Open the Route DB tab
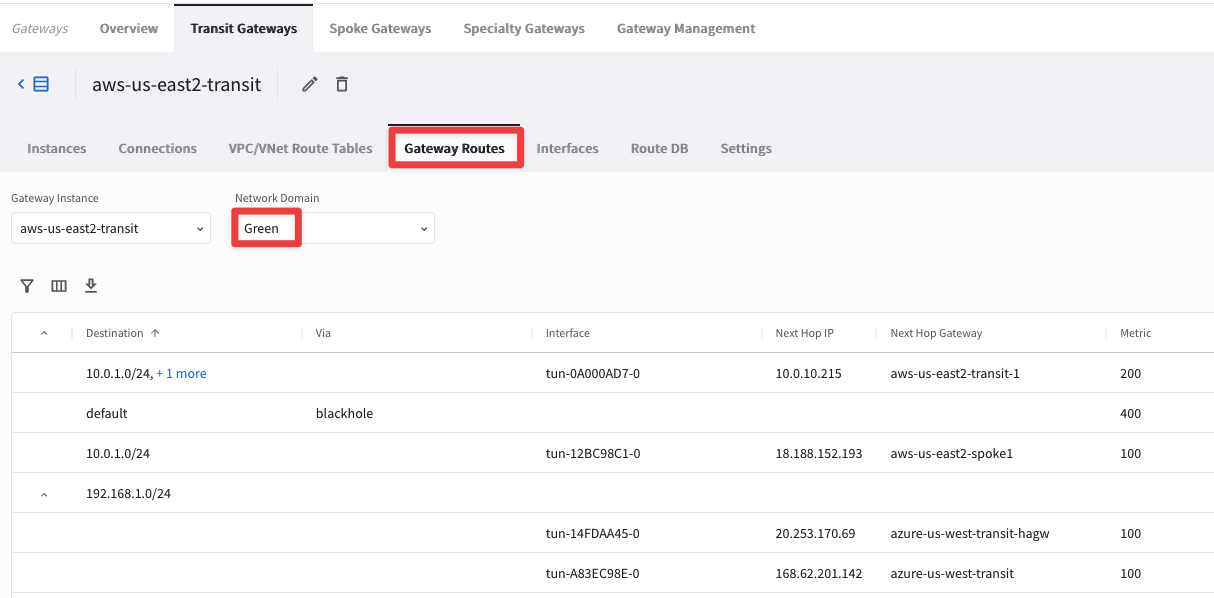 point(659,148)
